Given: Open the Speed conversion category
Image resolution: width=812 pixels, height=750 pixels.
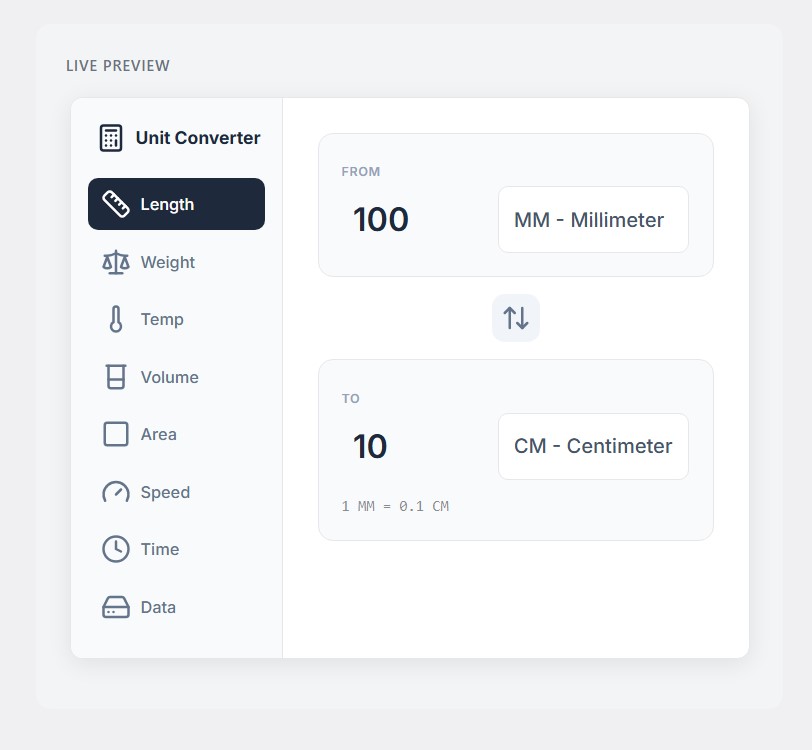Looking at the screenshot, I should click(165, 492).
